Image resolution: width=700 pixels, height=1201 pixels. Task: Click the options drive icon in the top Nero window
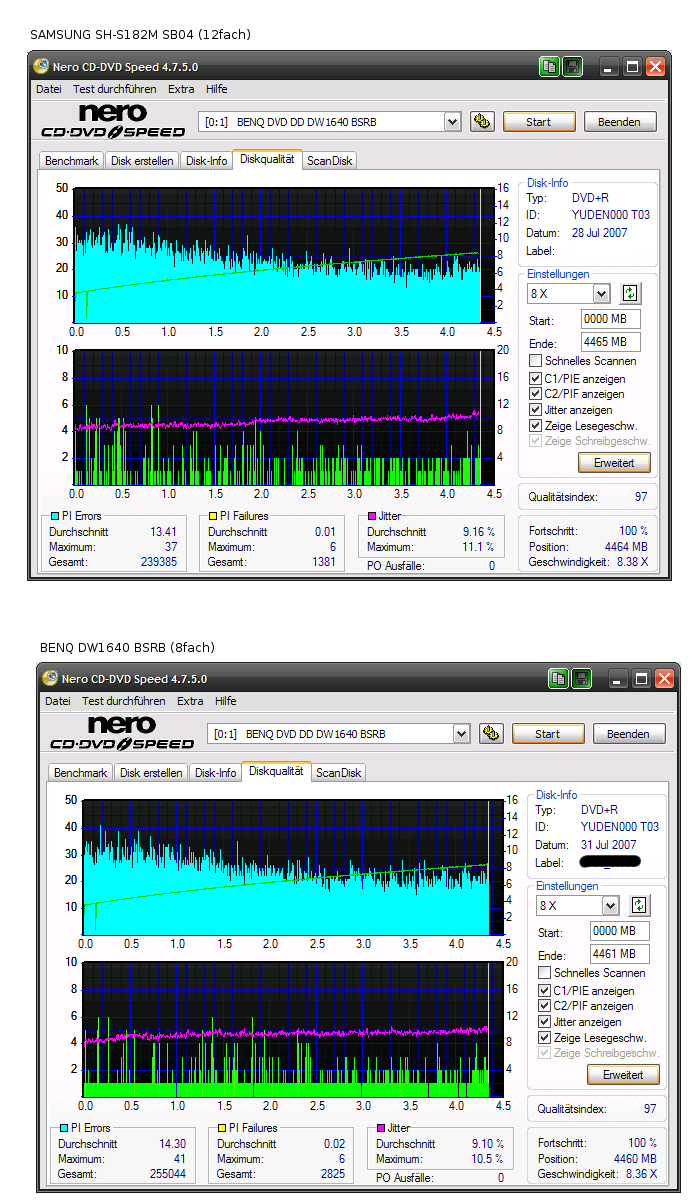pyautogui.click(x=482, y=122)
